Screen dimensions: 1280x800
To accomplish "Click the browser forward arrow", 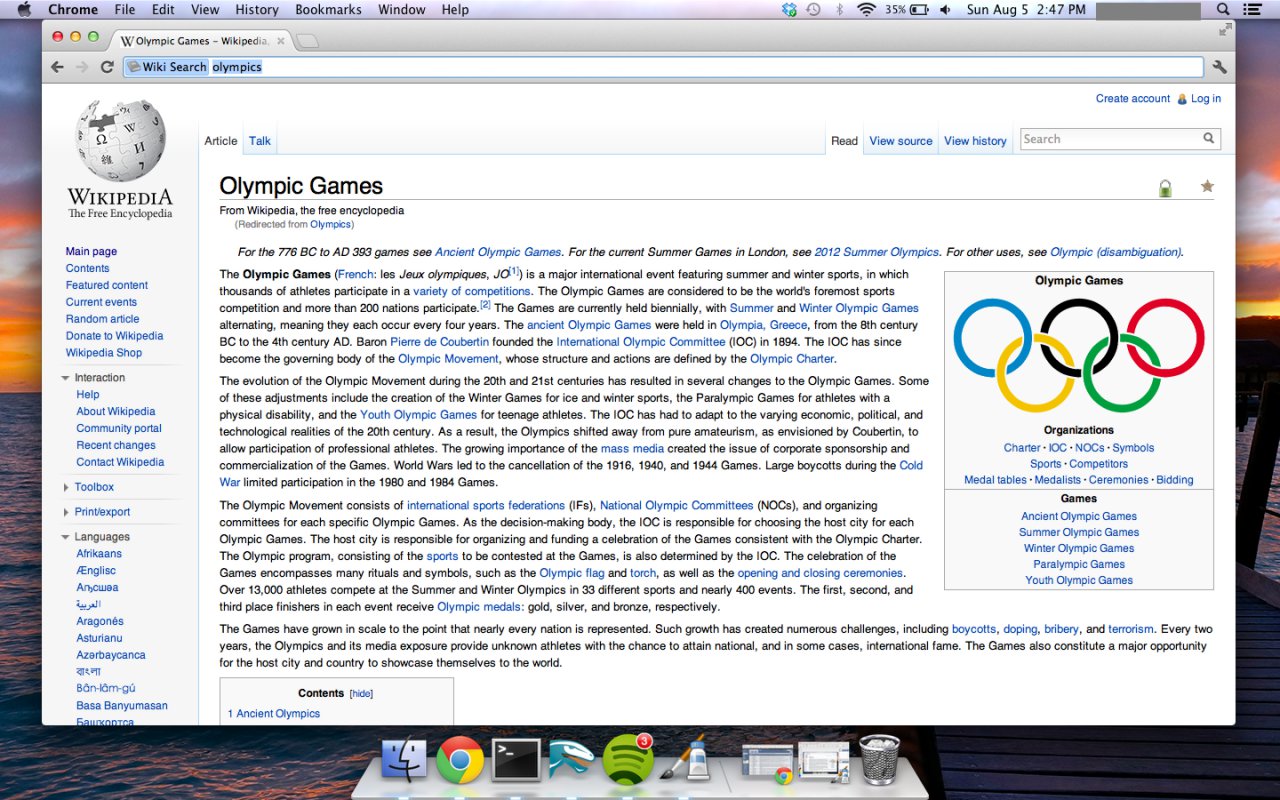I will click(x=82, y=67).
